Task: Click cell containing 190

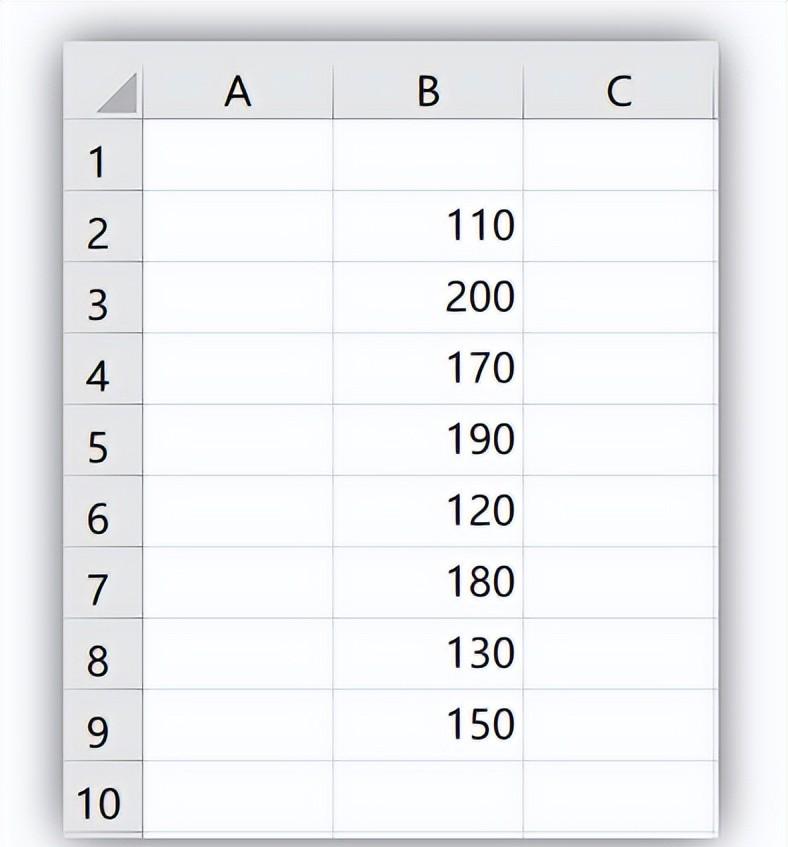Action: pos(428,440)
